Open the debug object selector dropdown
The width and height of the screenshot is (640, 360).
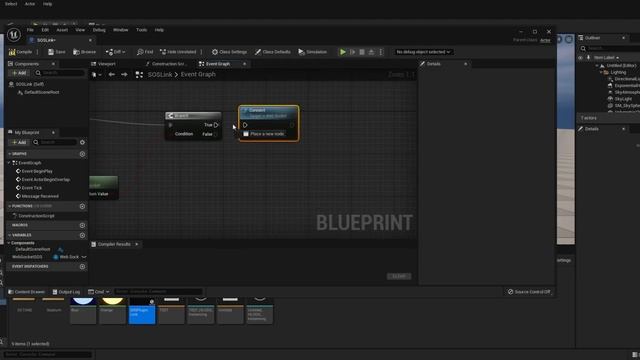point(423,52)
